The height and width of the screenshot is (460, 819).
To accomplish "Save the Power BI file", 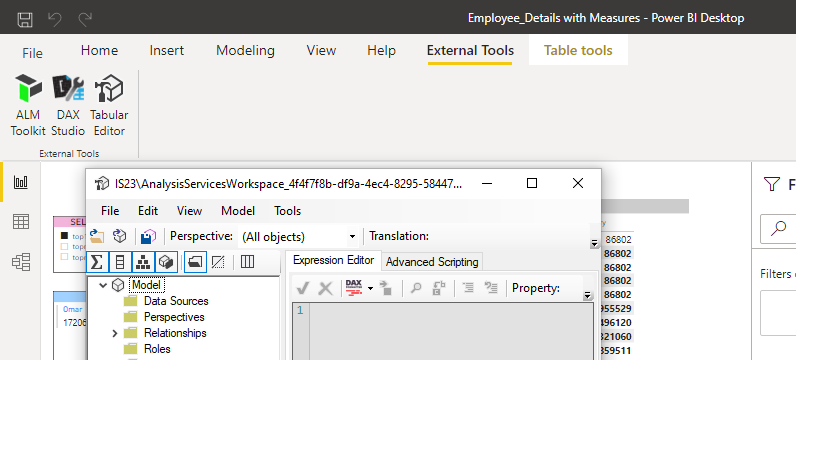I will (25, 19).
